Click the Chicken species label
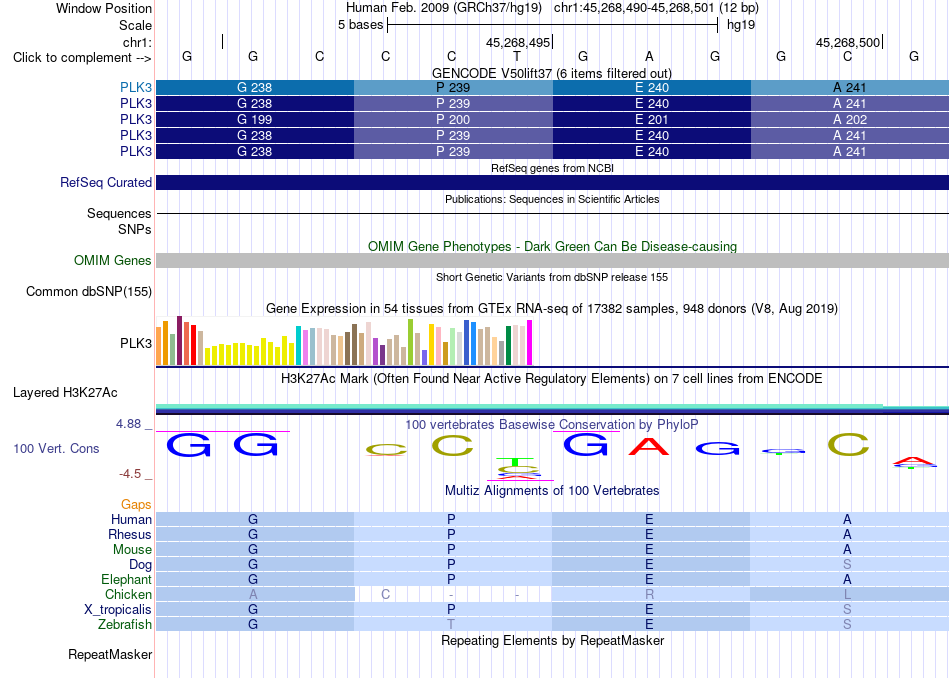The image size is (950, 678). point(128,594)
